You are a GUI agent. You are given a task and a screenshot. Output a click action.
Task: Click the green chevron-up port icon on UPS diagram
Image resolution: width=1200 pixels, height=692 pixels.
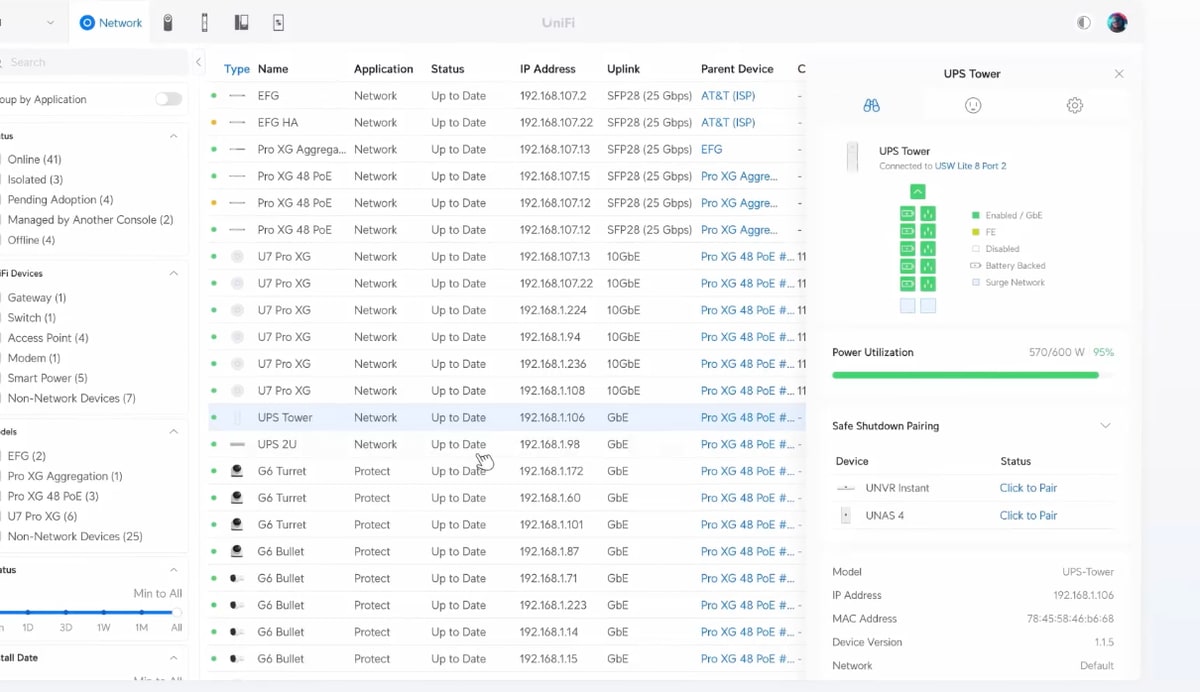click(x=917, y=192)
